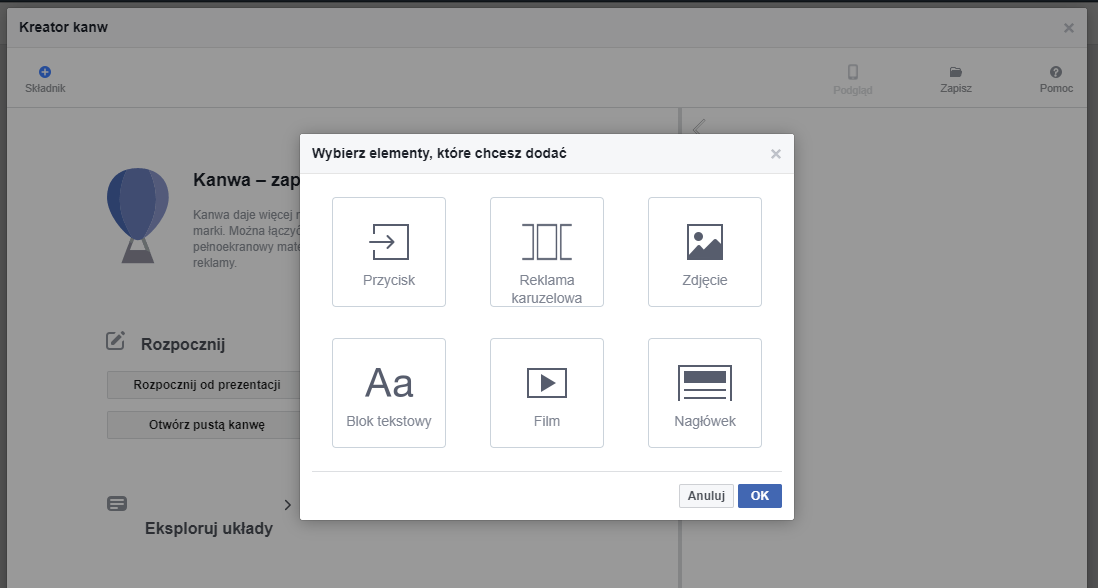Open the Pomoc help icon

coord(1056,72)
